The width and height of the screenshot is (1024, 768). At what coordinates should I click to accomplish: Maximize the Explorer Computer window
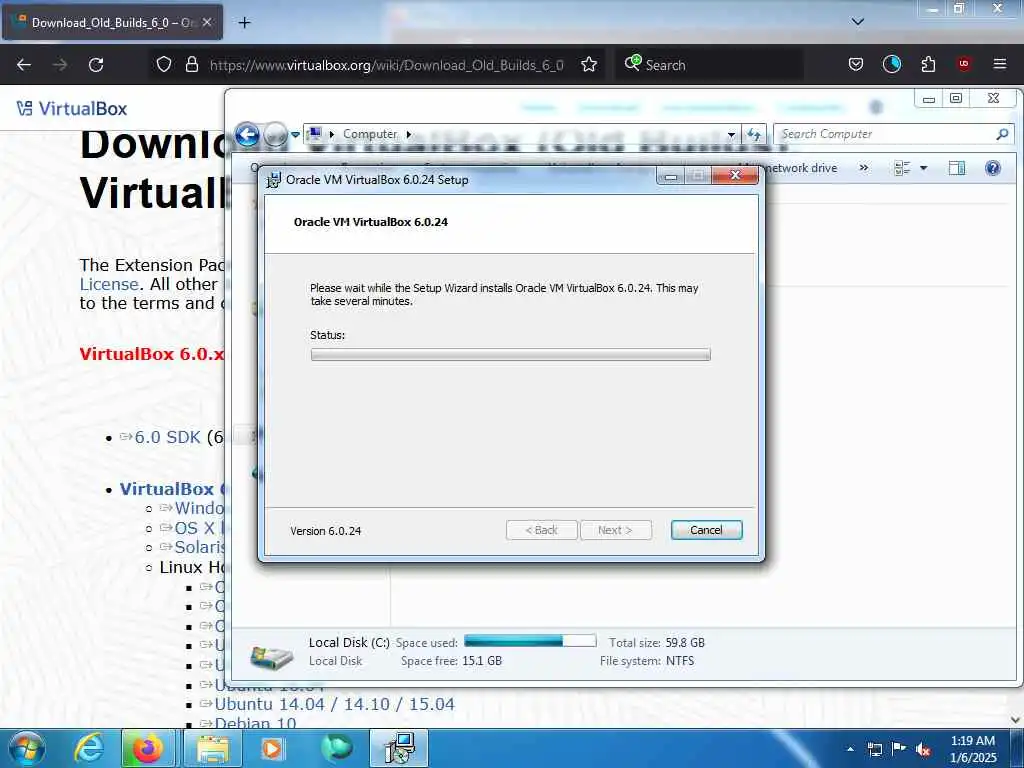(956, 98)
